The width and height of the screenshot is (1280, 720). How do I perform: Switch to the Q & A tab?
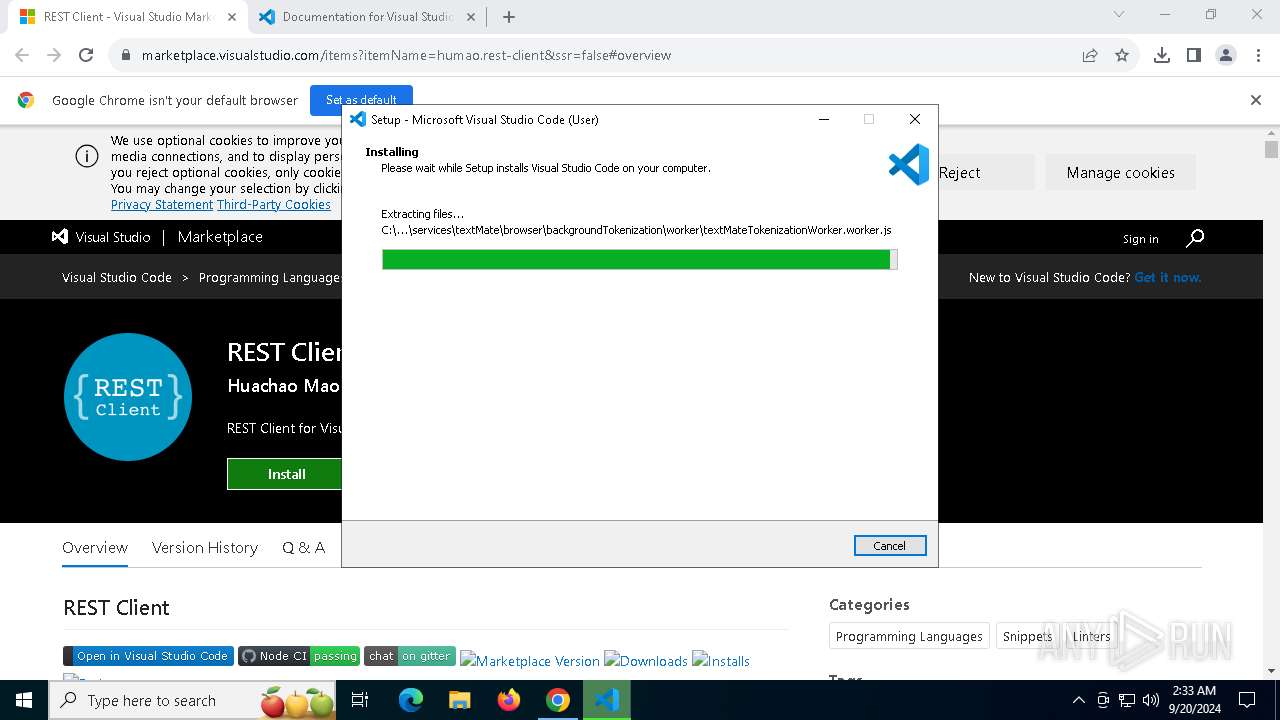(x=304, y=548)
